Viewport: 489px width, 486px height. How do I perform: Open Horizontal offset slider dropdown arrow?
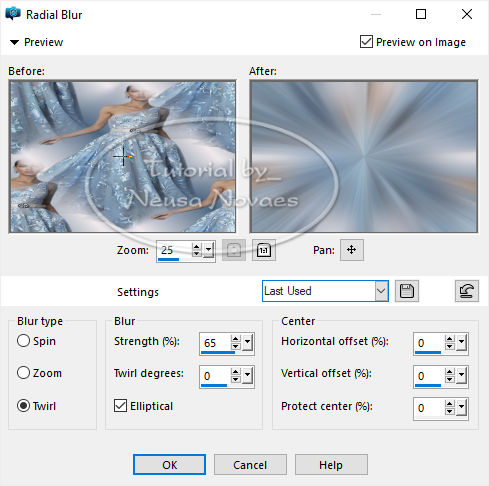click(x=462, y=342)
